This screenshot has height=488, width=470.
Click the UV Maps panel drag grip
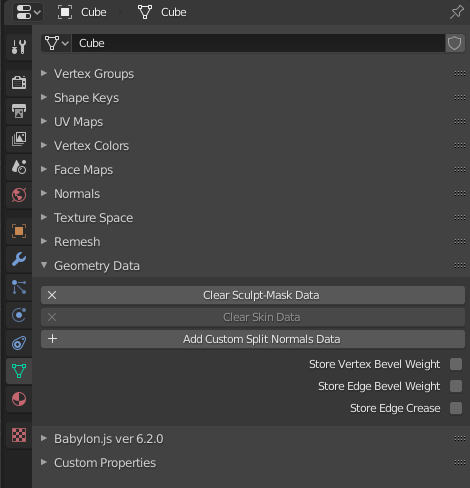click(460, 122)
